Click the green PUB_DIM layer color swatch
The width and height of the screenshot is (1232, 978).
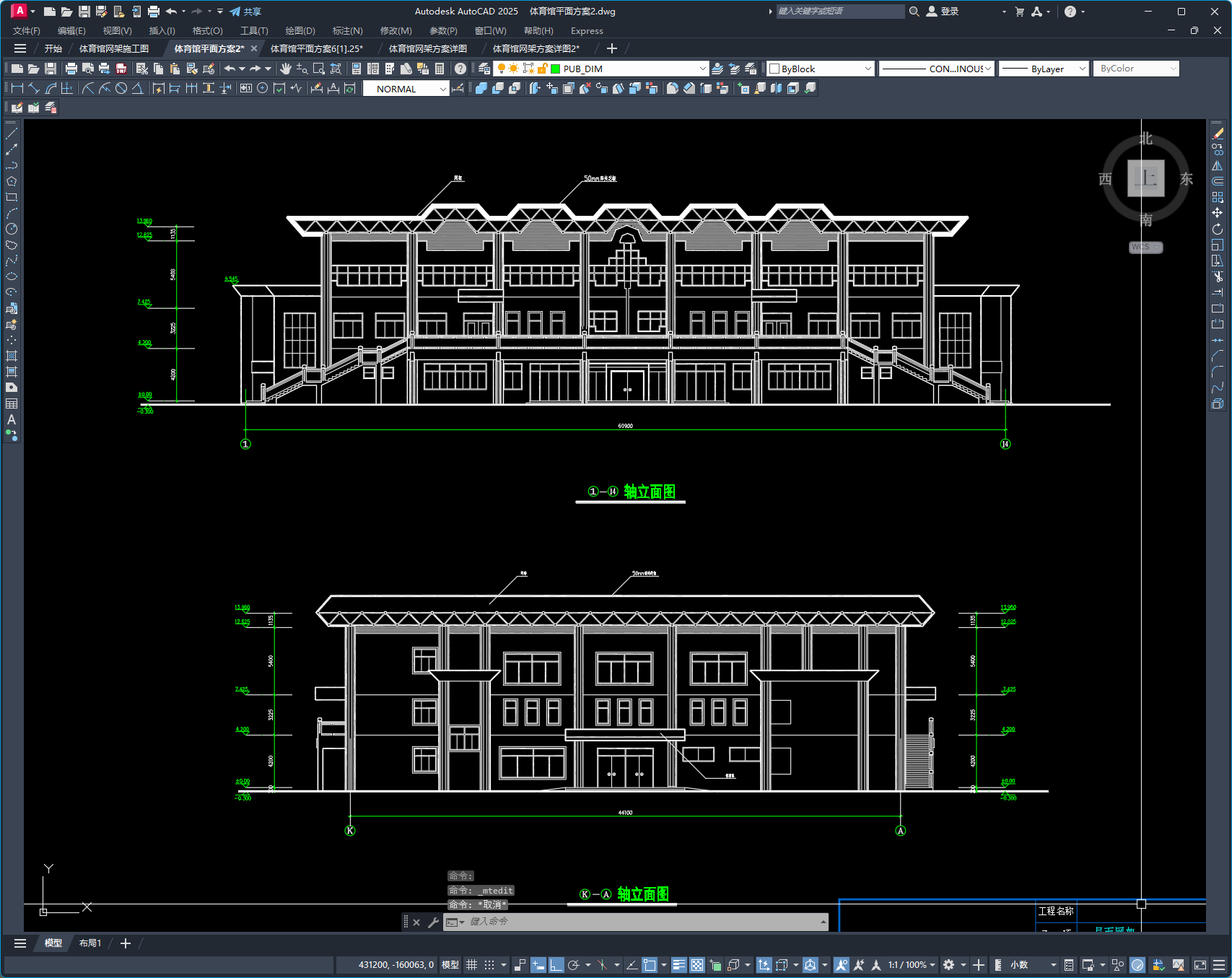tap(555, 69)
